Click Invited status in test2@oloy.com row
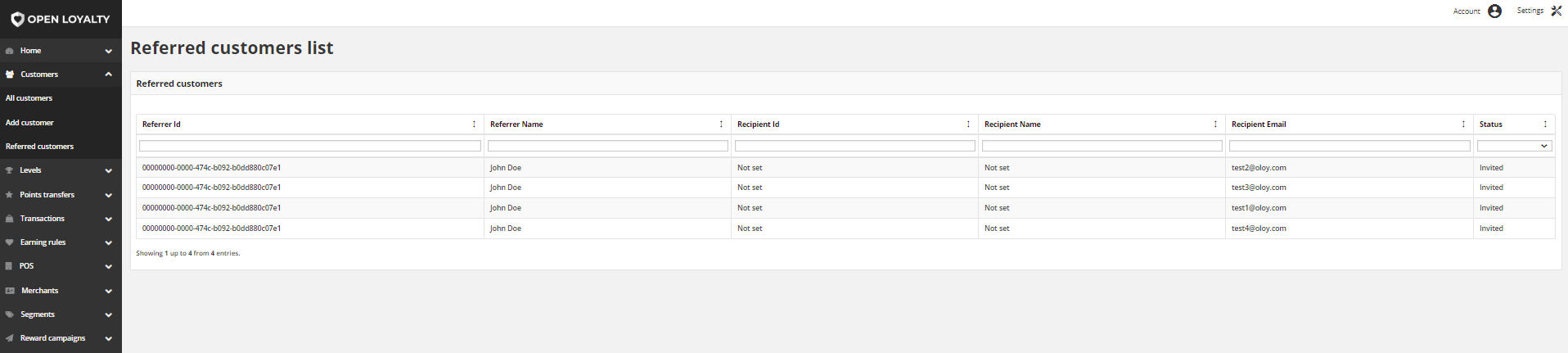 point(1491,168)
